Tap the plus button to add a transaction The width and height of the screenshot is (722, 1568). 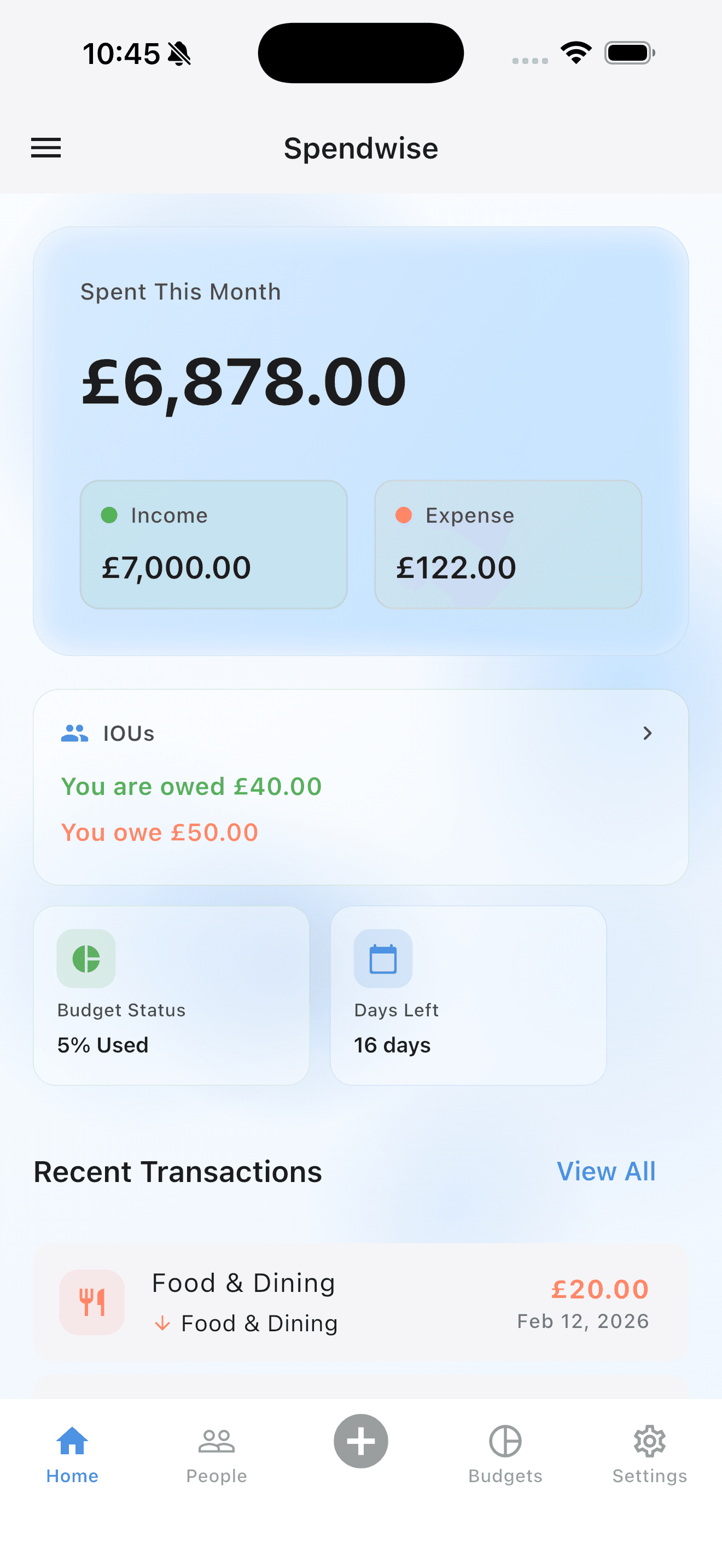pyautogui.click(x=360, y=1441)
